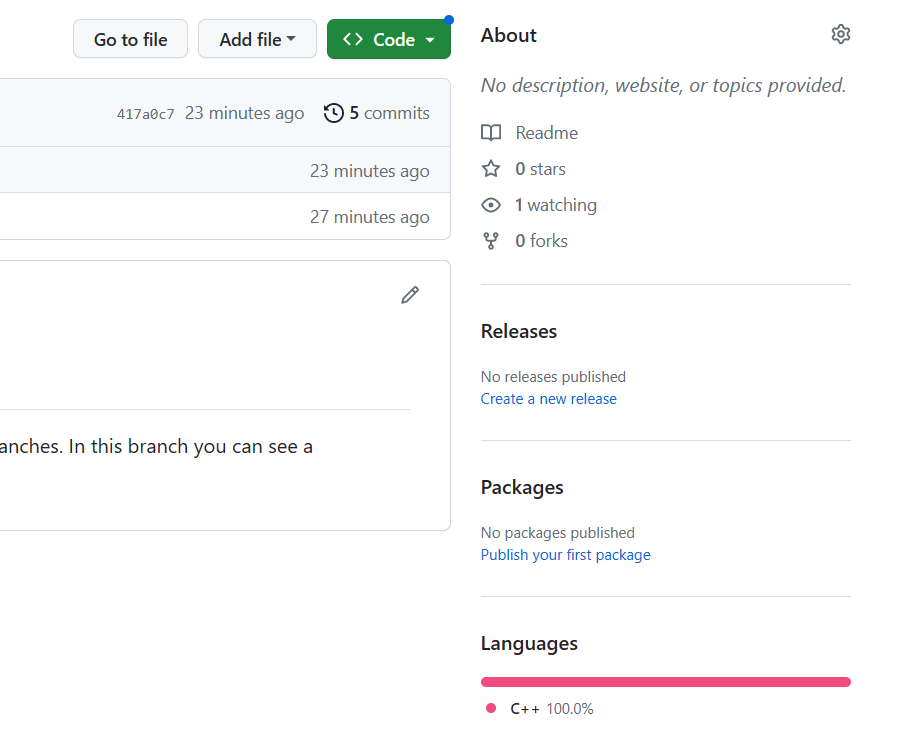Open the Readme link in About
The image size is (903, 742).
coord(546,133)
